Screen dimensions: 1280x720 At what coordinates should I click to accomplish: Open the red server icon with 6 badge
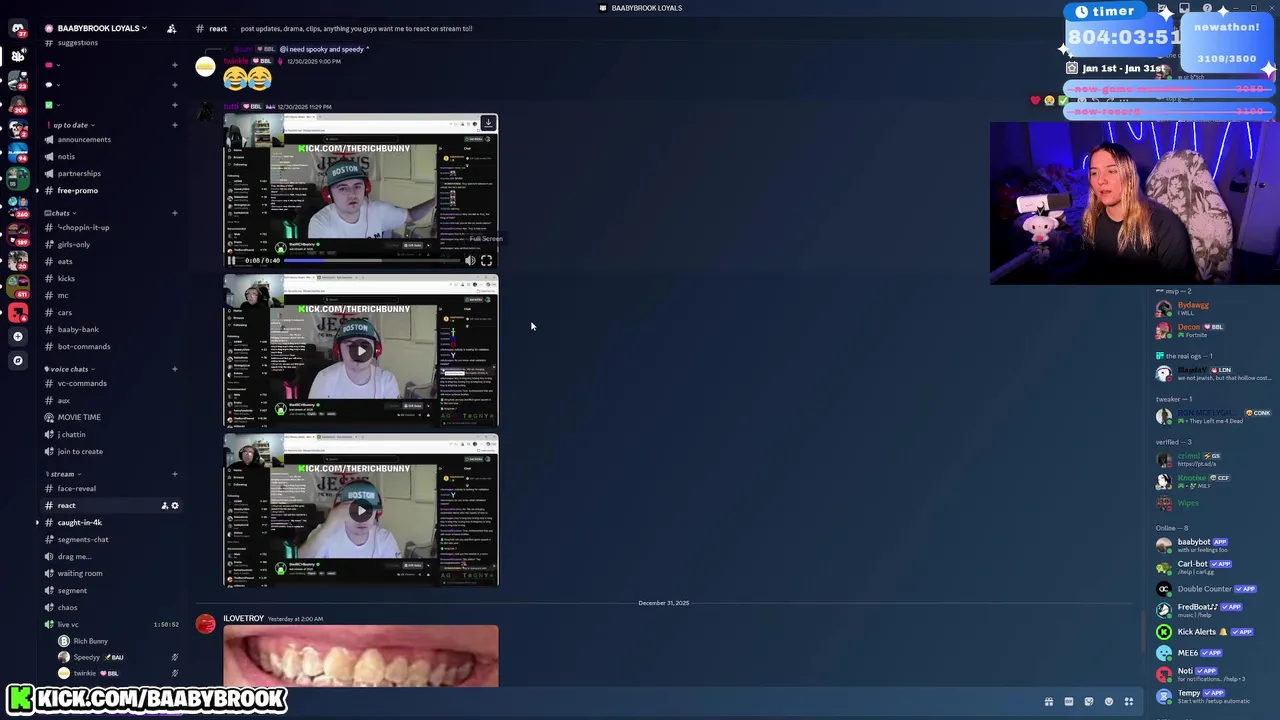point(18,312)
